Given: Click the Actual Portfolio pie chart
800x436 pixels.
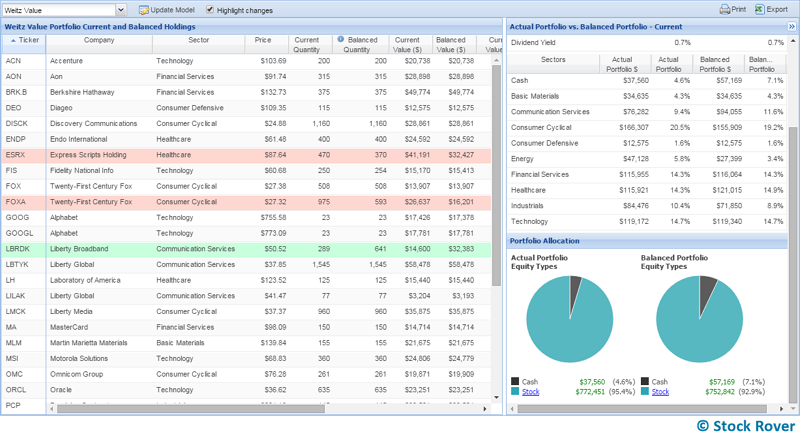Looking at the screenshot, I should coord(569,320).
